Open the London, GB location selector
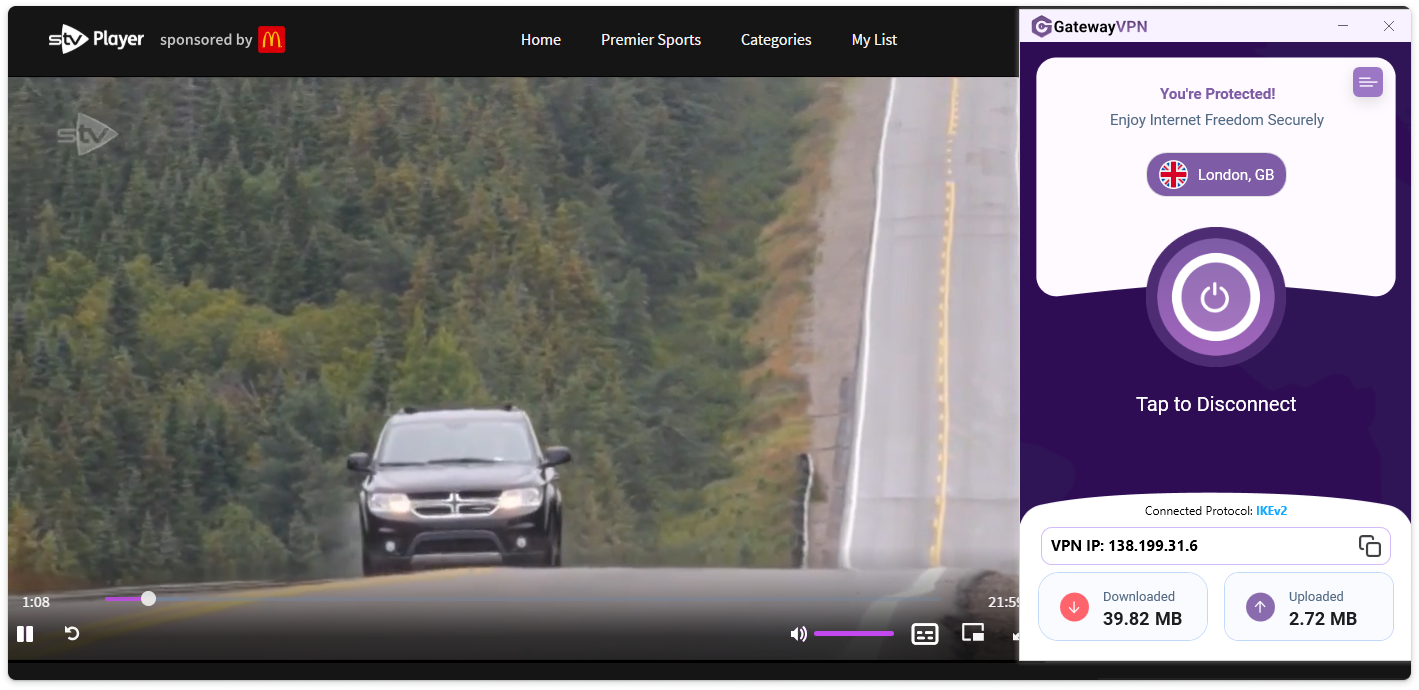Image resolution: width=1419 pixels, height=690 pixels. [x=1216, y=175]
